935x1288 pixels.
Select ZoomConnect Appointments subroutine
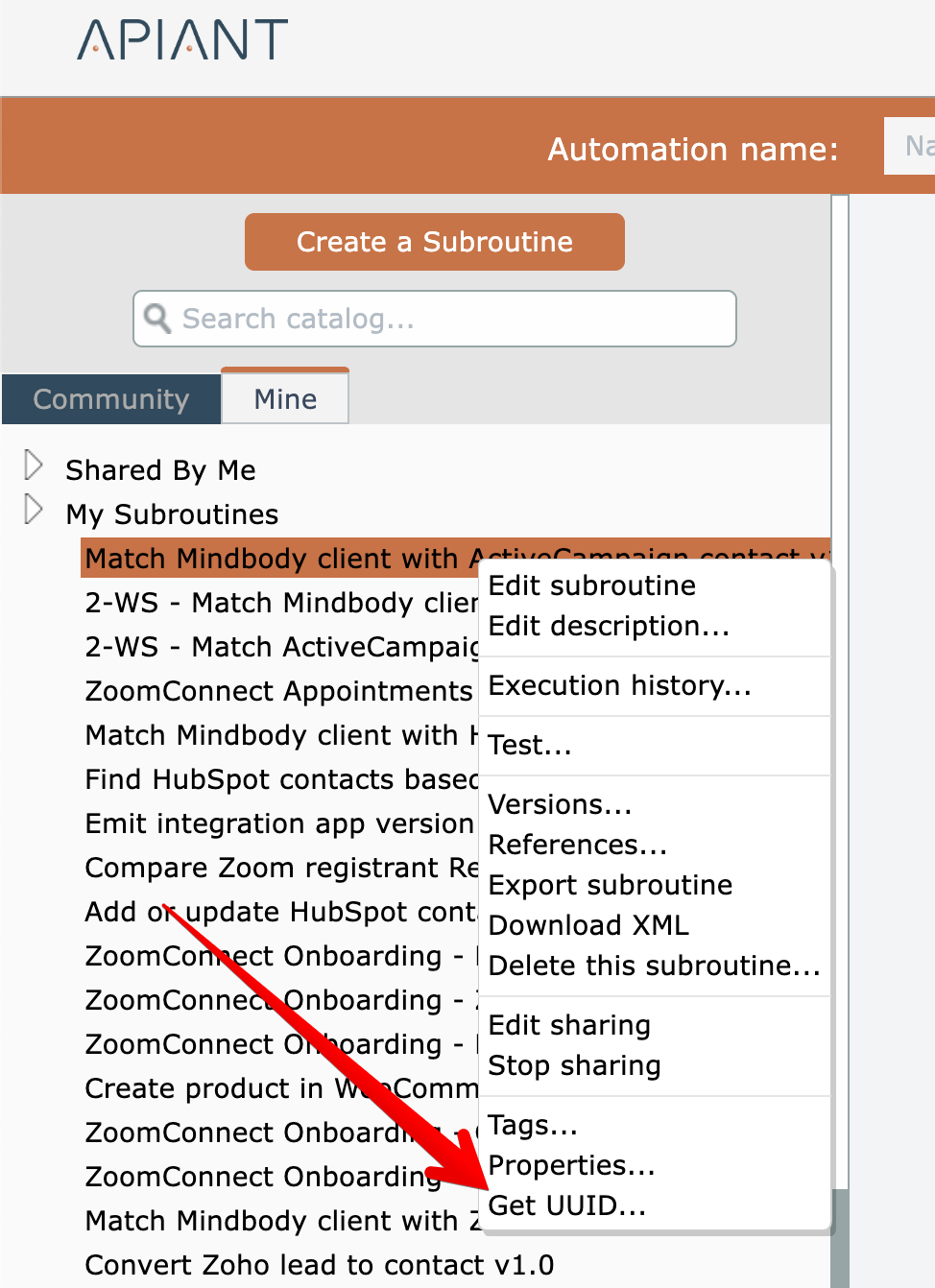[278, 691]
